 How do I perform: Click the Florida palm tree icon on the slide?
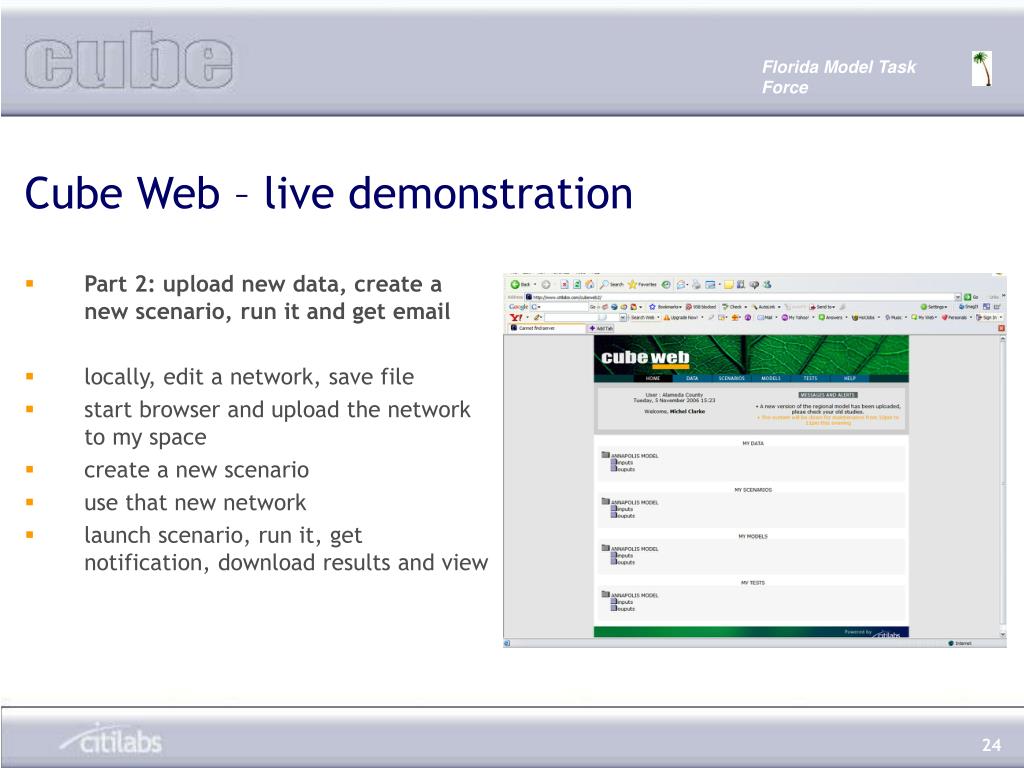[982, 69]
